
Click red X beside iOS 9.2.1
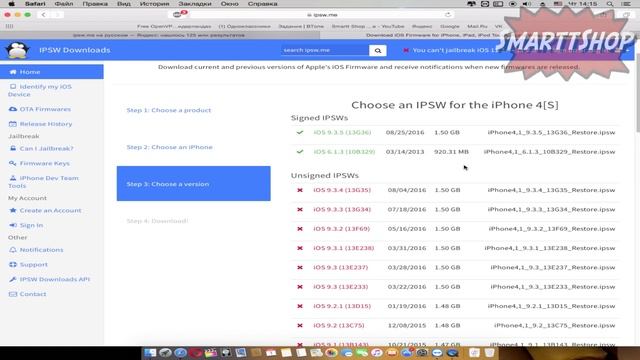(300, 306)
